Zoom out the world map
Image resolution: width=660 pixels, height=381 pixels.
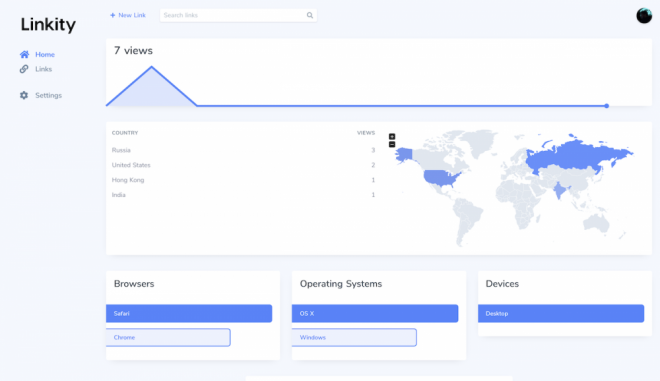pos(392,144)
